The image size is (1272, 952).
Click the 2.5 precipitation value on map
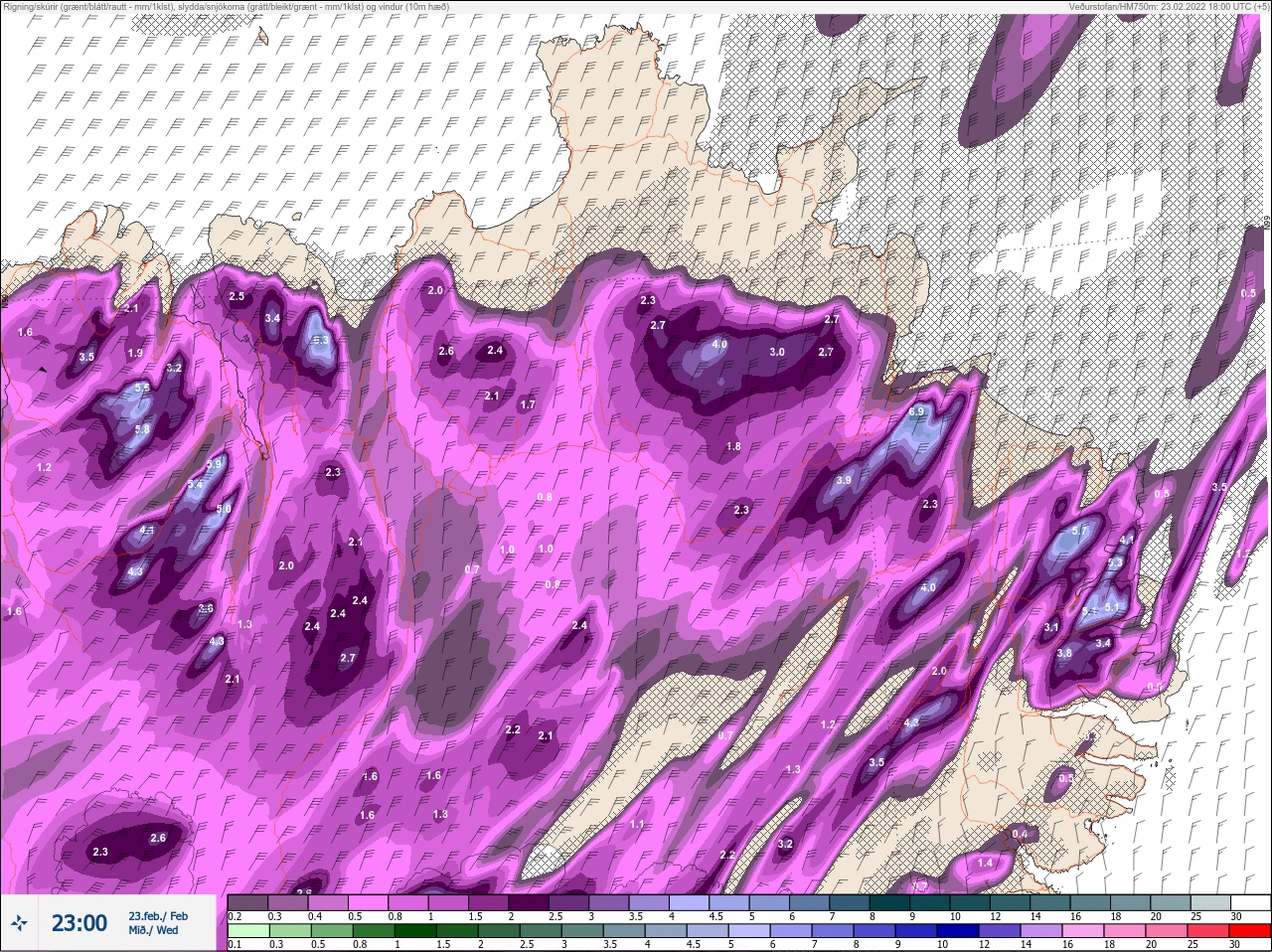[x=237, y=297]
